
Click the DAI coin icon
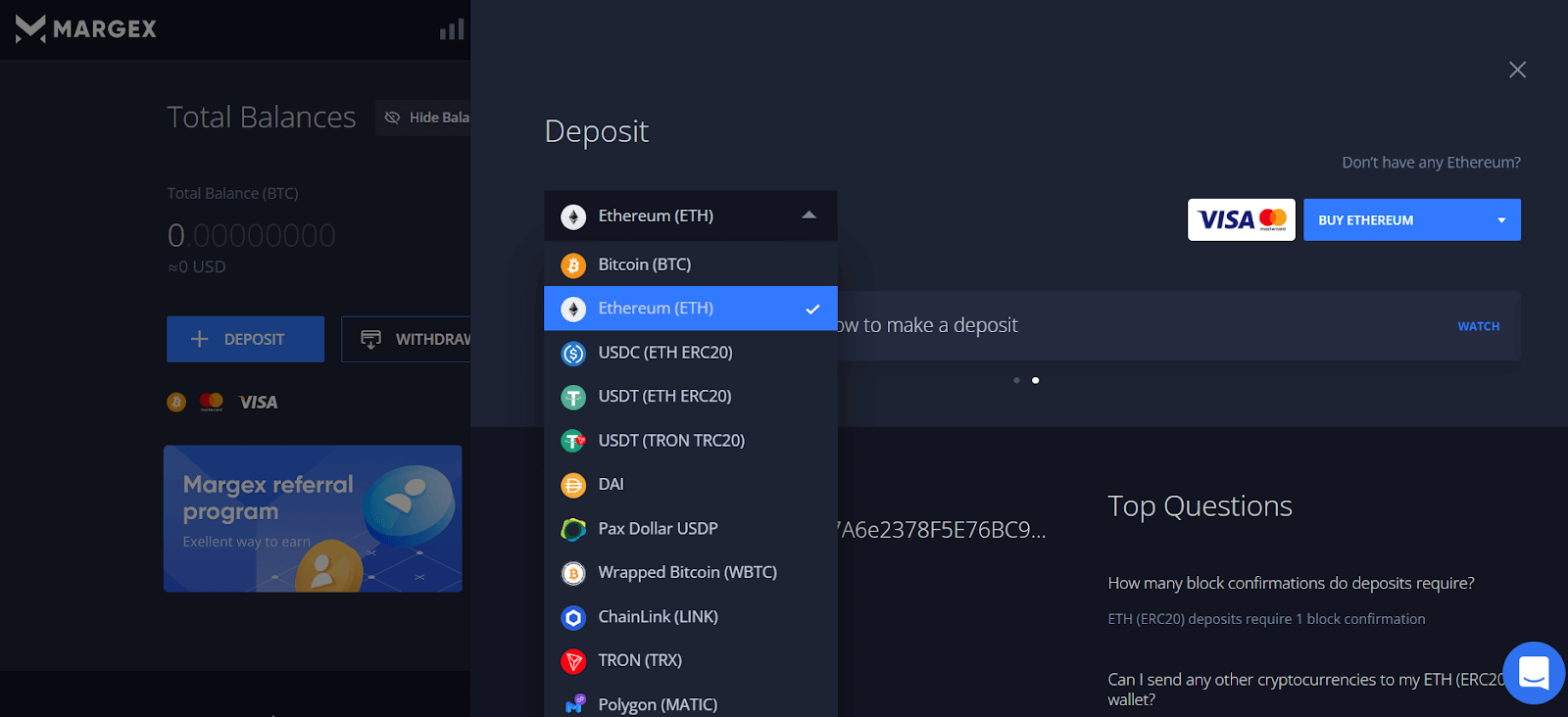click(x=573, y=485)
